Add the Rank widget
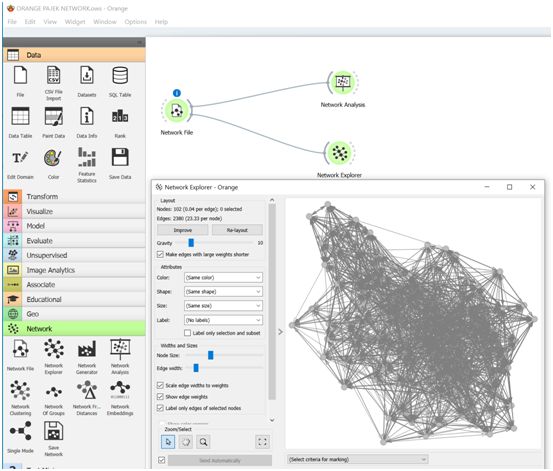Screen dimensions: 553x471 point(120,116)
